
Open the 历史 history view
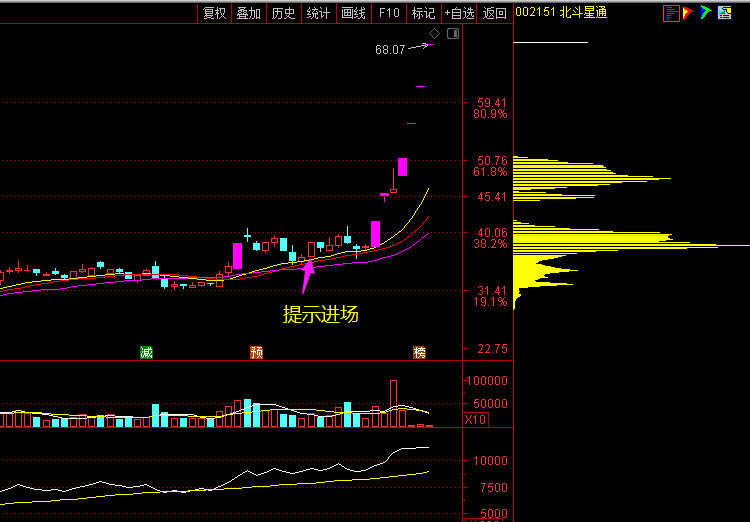click(284, 13)
